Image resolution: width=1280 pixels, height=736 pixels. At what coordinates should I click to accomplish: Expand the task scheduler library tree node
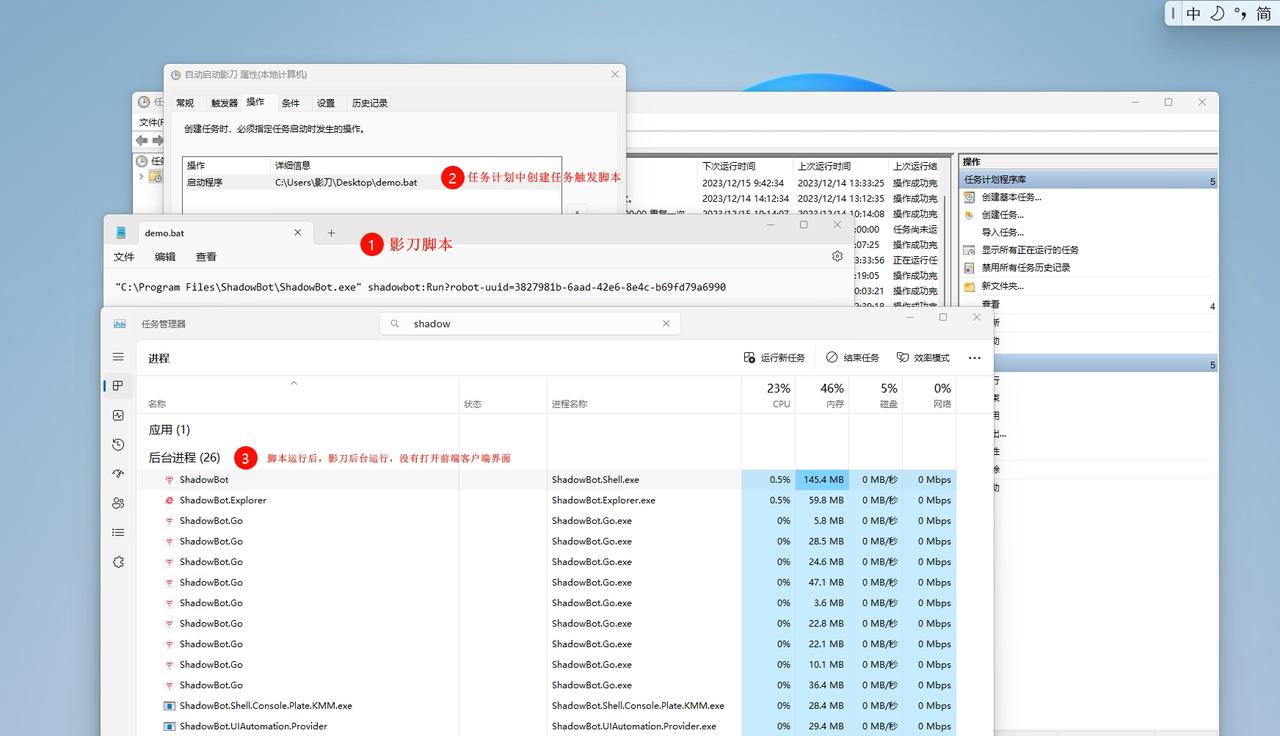(x=141, y=177)
